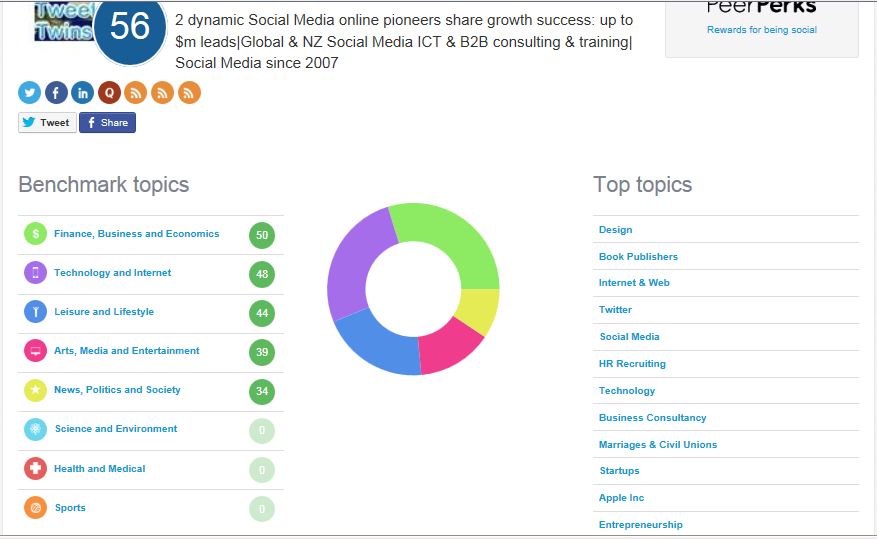Open the LinkedIn round profile icon
Image resolution: width=877 pixels, height=539 pixels.
pyautogui.click(x=83, y=93)
